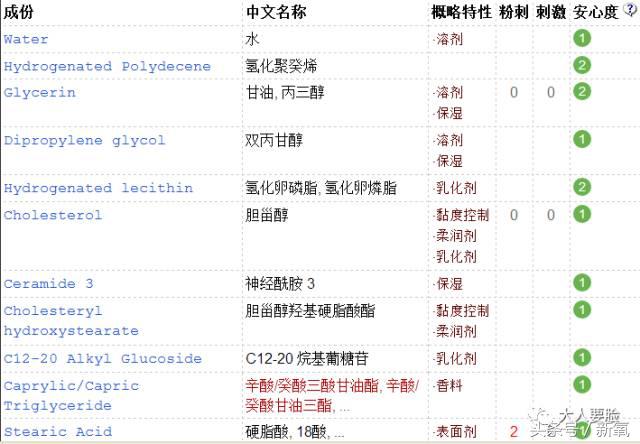This screenshot has width=640, height=444.
Task: Open the Hydrogenated lecithin link
Action: [98, 188]
